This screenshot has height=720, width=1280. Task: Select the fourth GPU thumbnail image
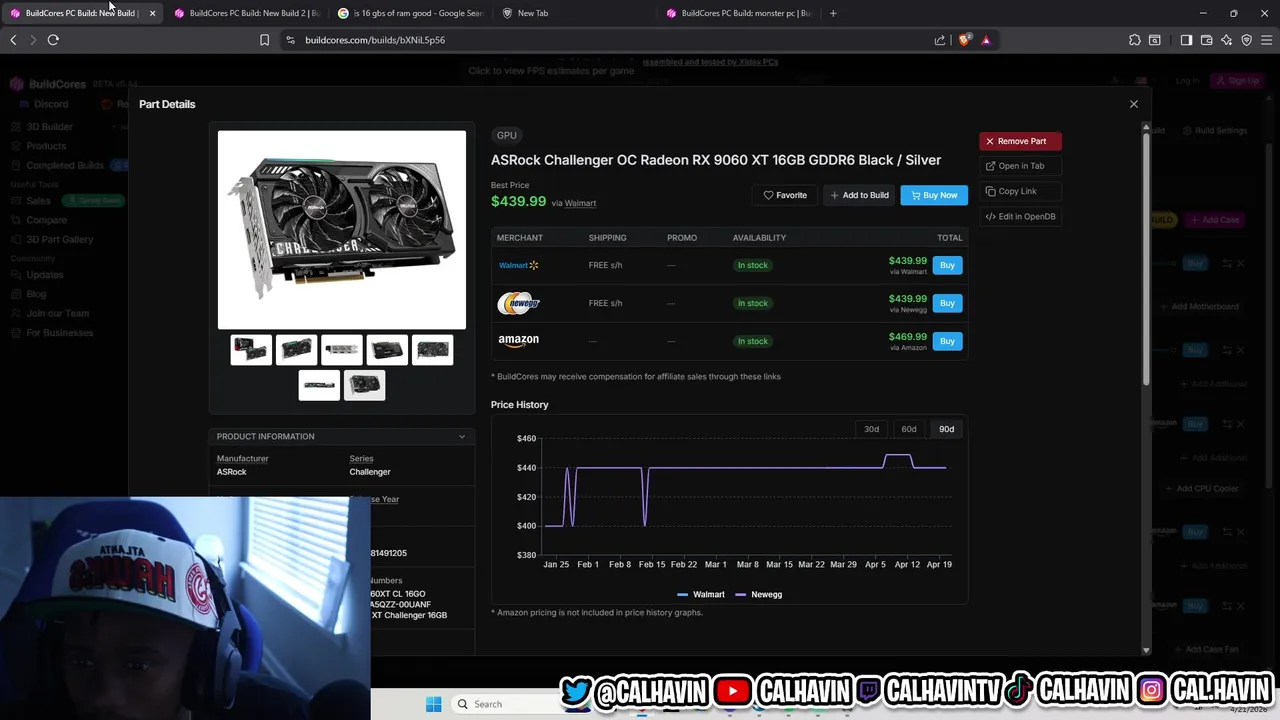click(387, 350)
